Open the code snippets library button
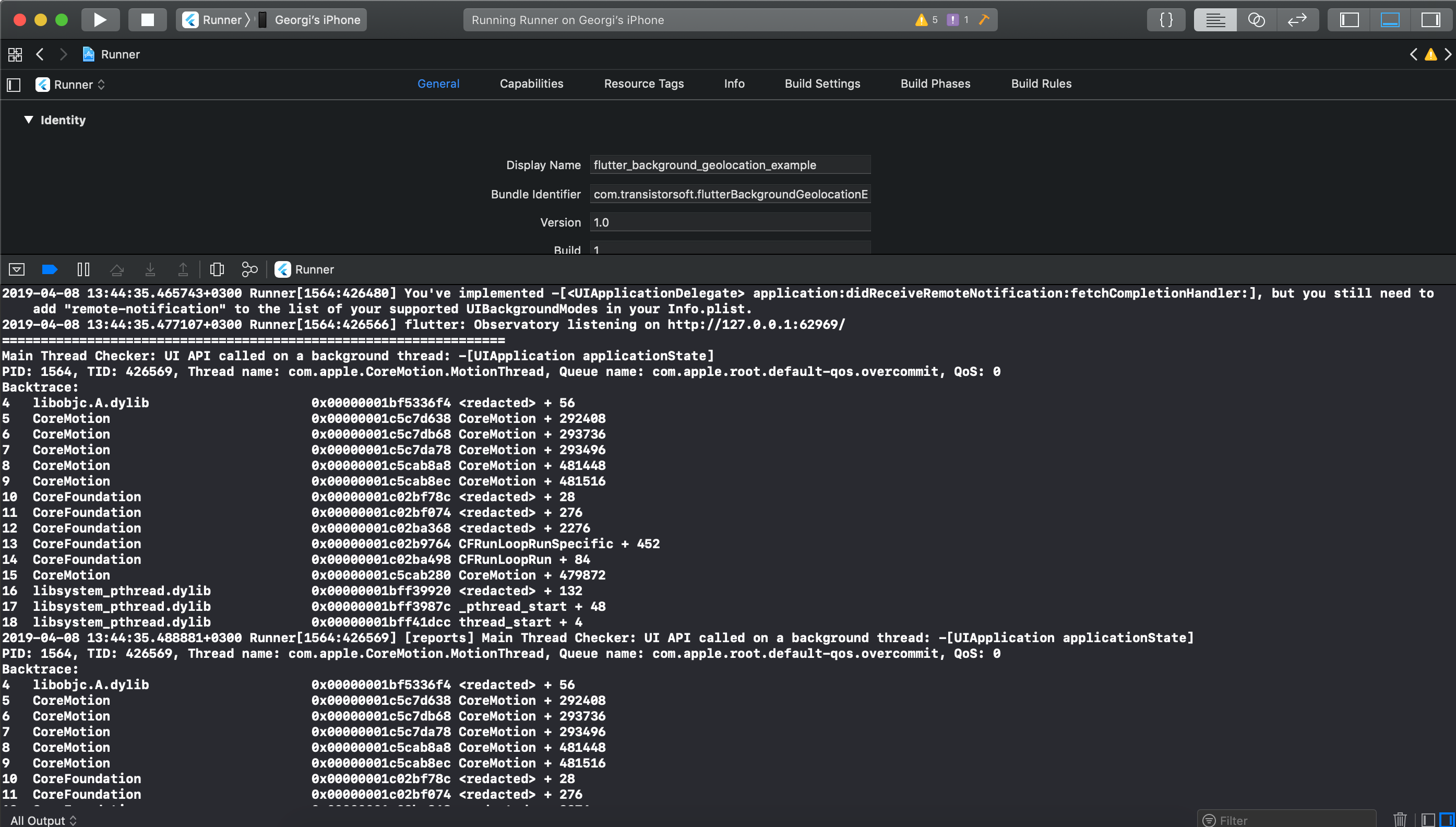The width and height of the screenshot is (1456, 827). pyautogui.click(x=1166, y=20)
